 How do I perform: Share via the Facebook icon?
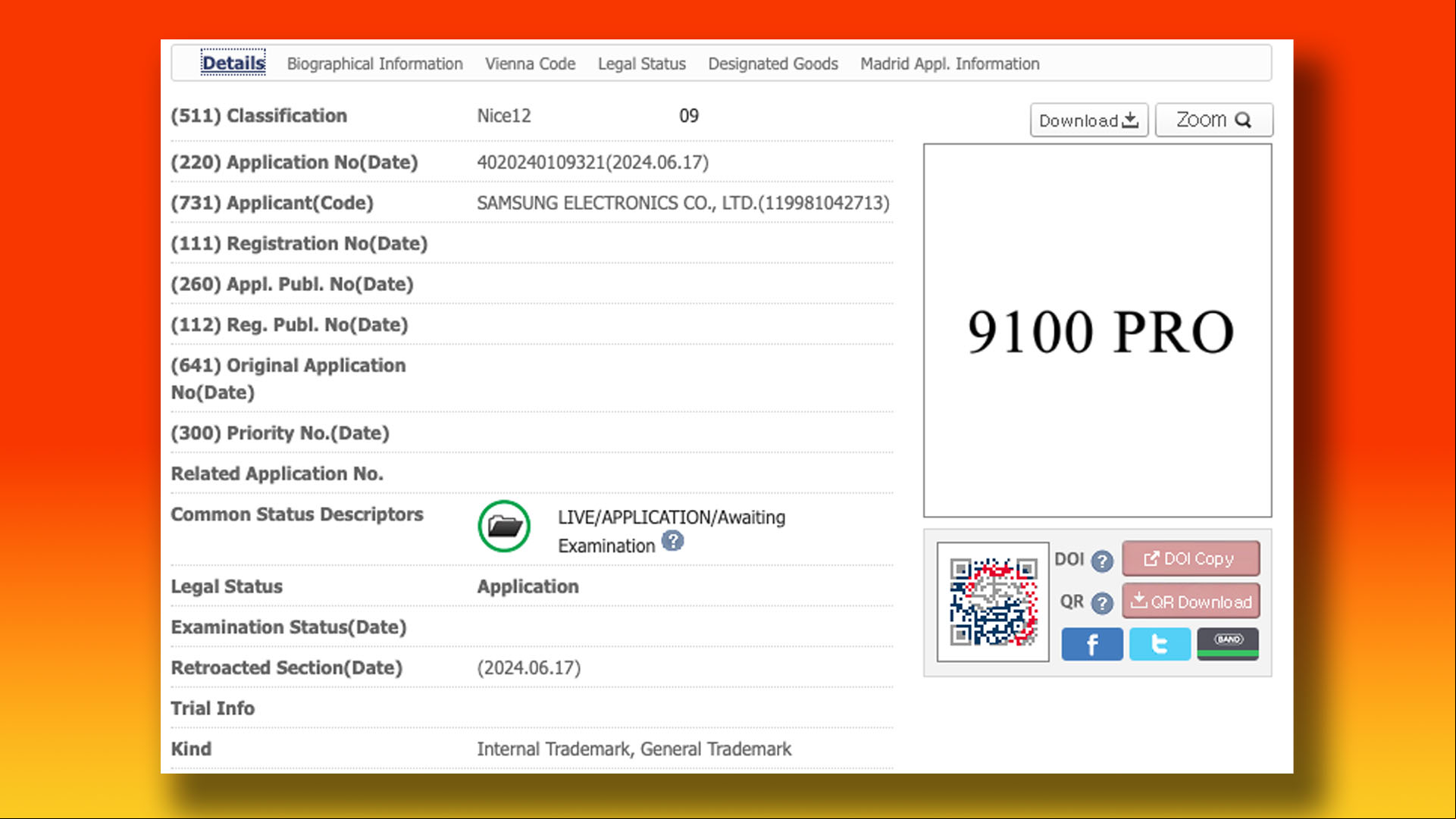click(x=1092, y=644)
